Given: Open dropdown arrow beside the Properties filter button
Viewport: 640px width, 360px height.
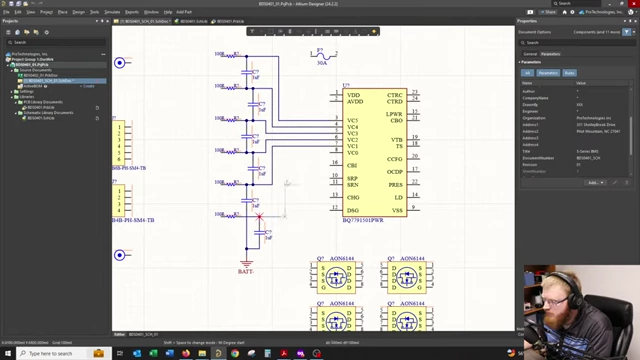Looking at the screenshot, I should click(634, 32).
